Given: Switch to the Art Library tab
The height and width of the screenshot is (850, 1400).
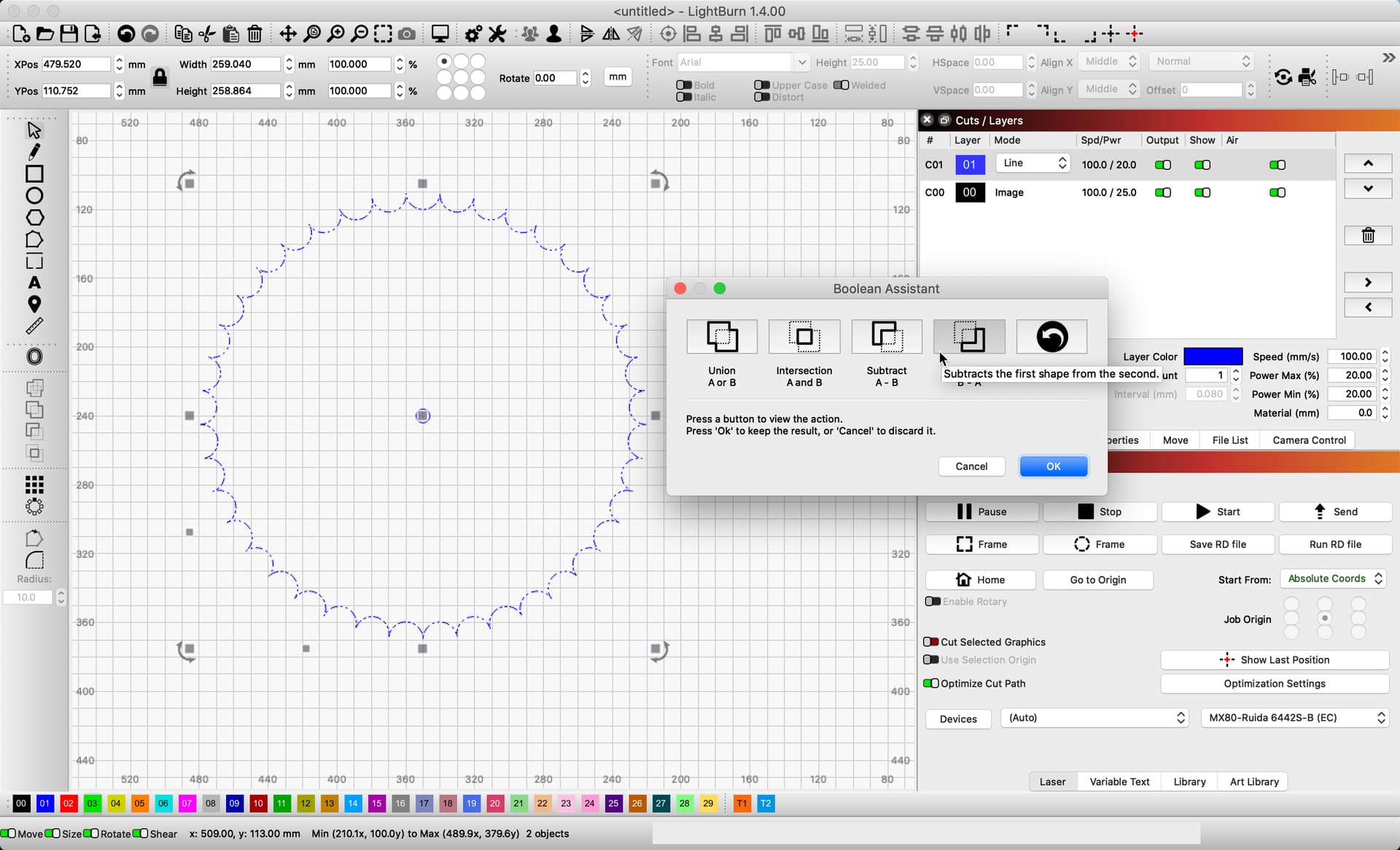Looking at the screenshot, I should 1253,781.
